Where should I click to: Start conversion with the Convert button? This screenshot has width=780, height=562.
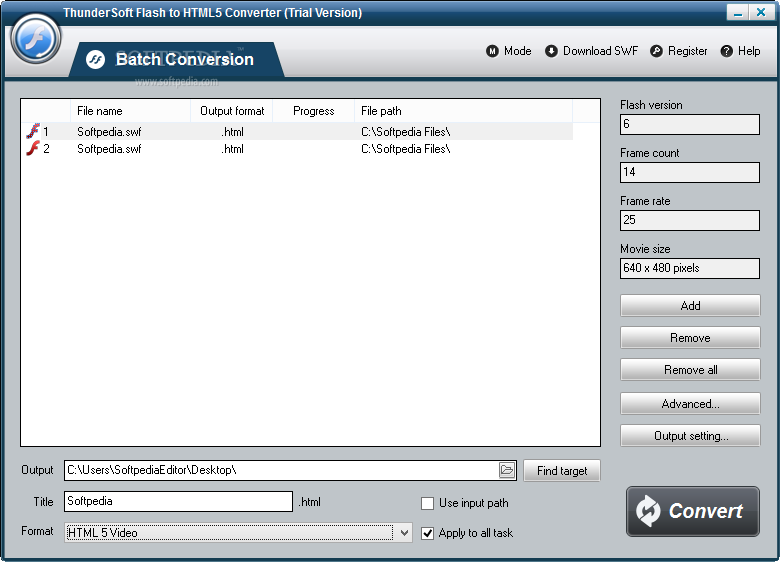click(x=692, y=511)
